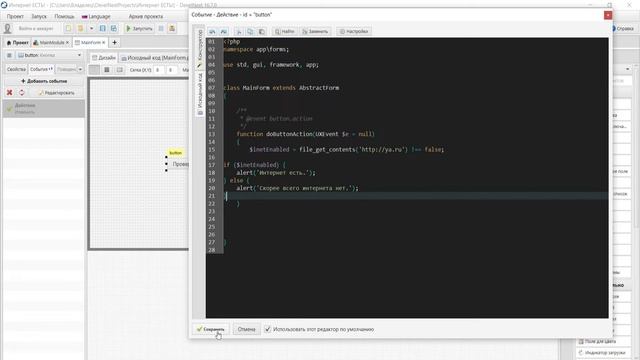Image resolution: width=640 pixels, height=360 pixels.
Task: Open the Language menu
Action: tap(96, 16)
